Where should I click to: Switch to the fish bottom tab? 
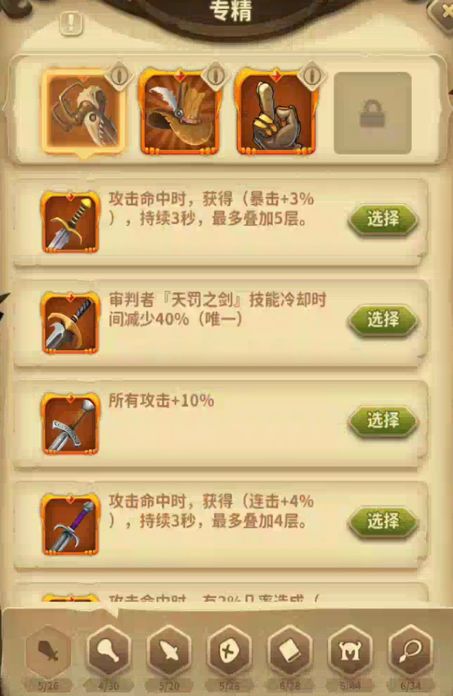169,652
